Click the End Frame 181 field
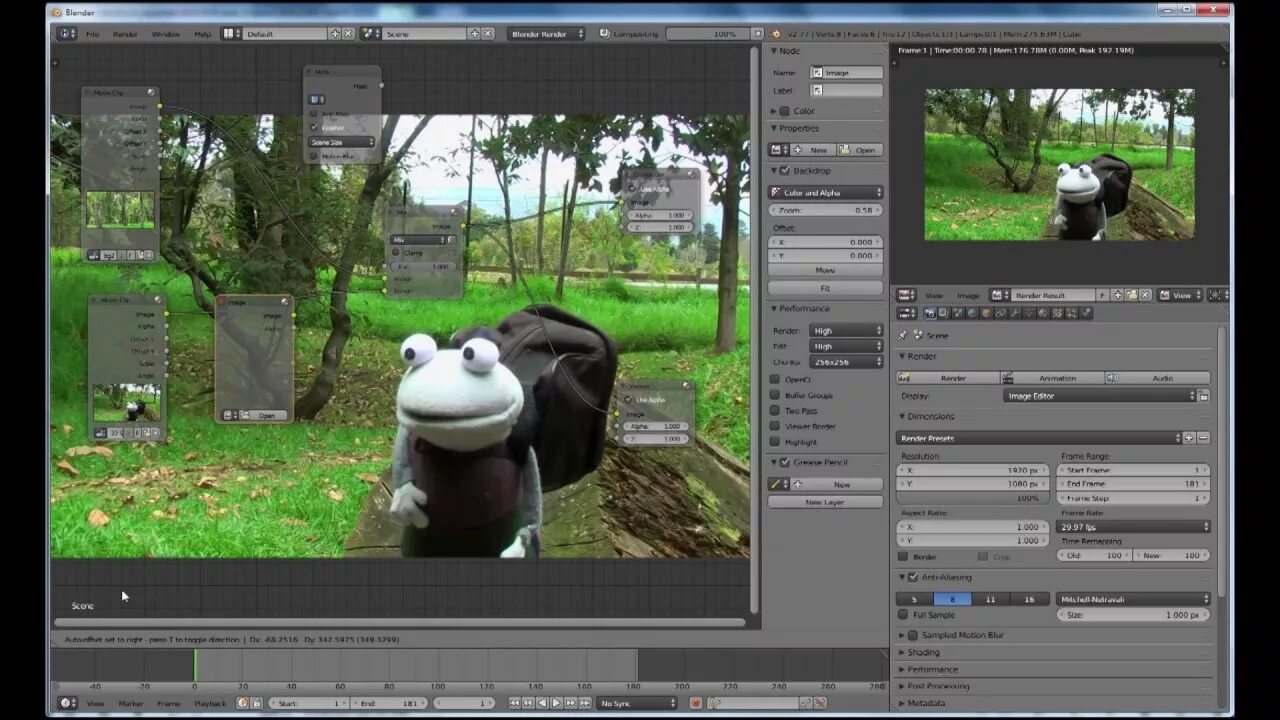The width and height of the screenshot is (1280, 720). [1133, 484]
